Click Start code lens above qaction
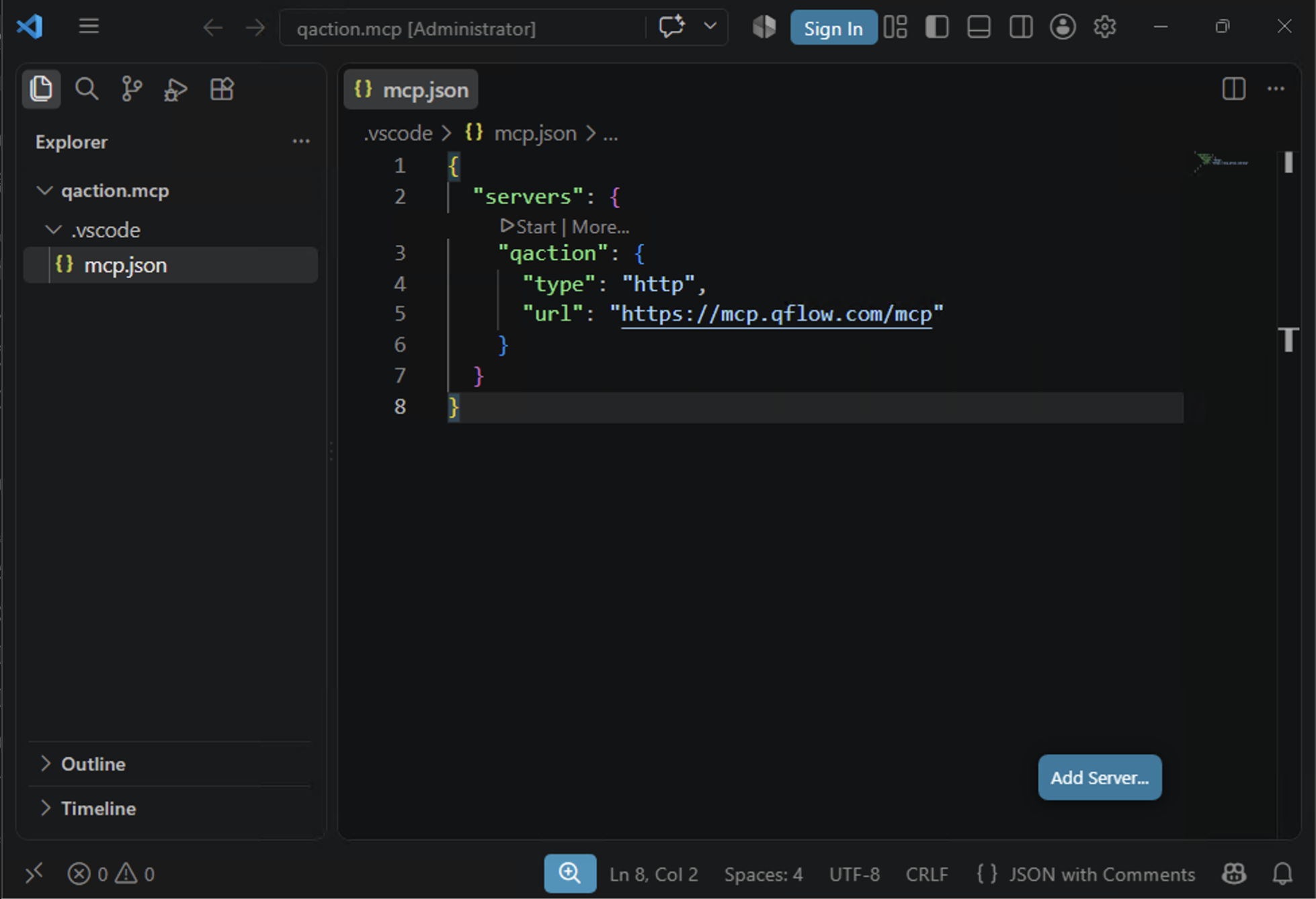 528,227
